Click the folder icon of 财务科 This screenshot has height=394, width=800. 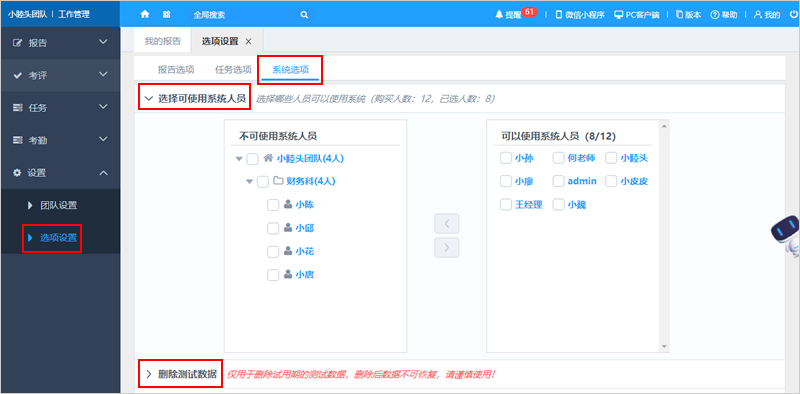(278, 181)
